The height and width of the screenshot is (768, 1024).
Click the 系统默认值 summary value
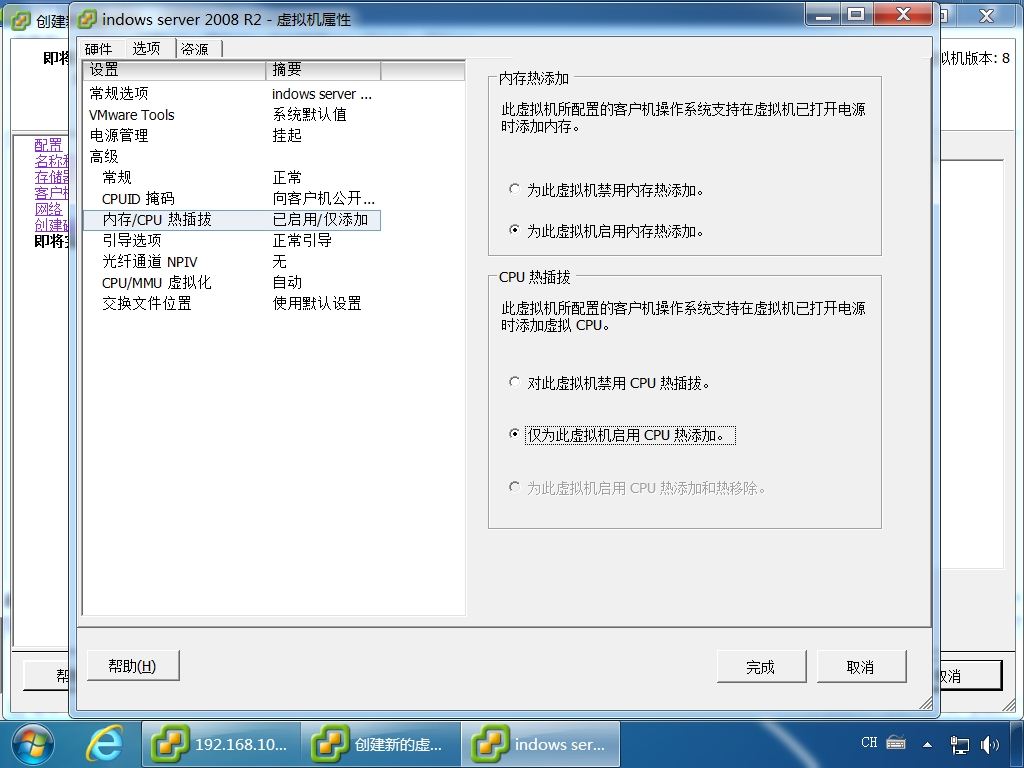point(310,115)
